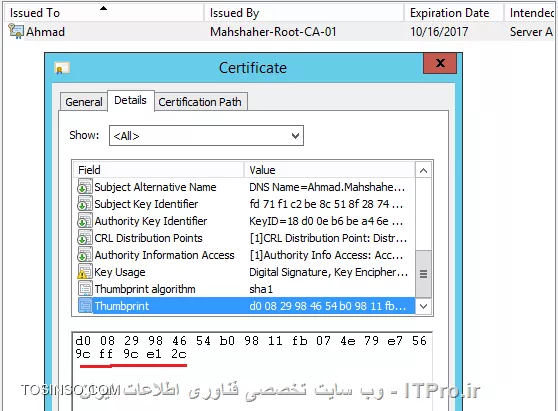Click the 'Digital Signature, Key Encipher...' value
This screenshot has width=558, height=411.
(x=328, y=272)
